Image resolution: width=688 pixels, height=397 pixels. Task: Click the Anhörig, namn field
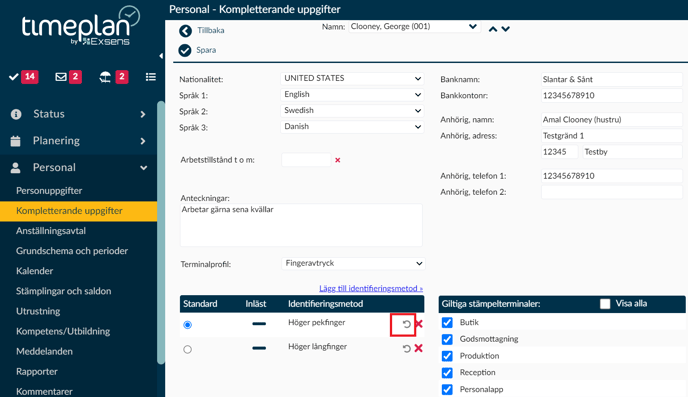point(612,120)
